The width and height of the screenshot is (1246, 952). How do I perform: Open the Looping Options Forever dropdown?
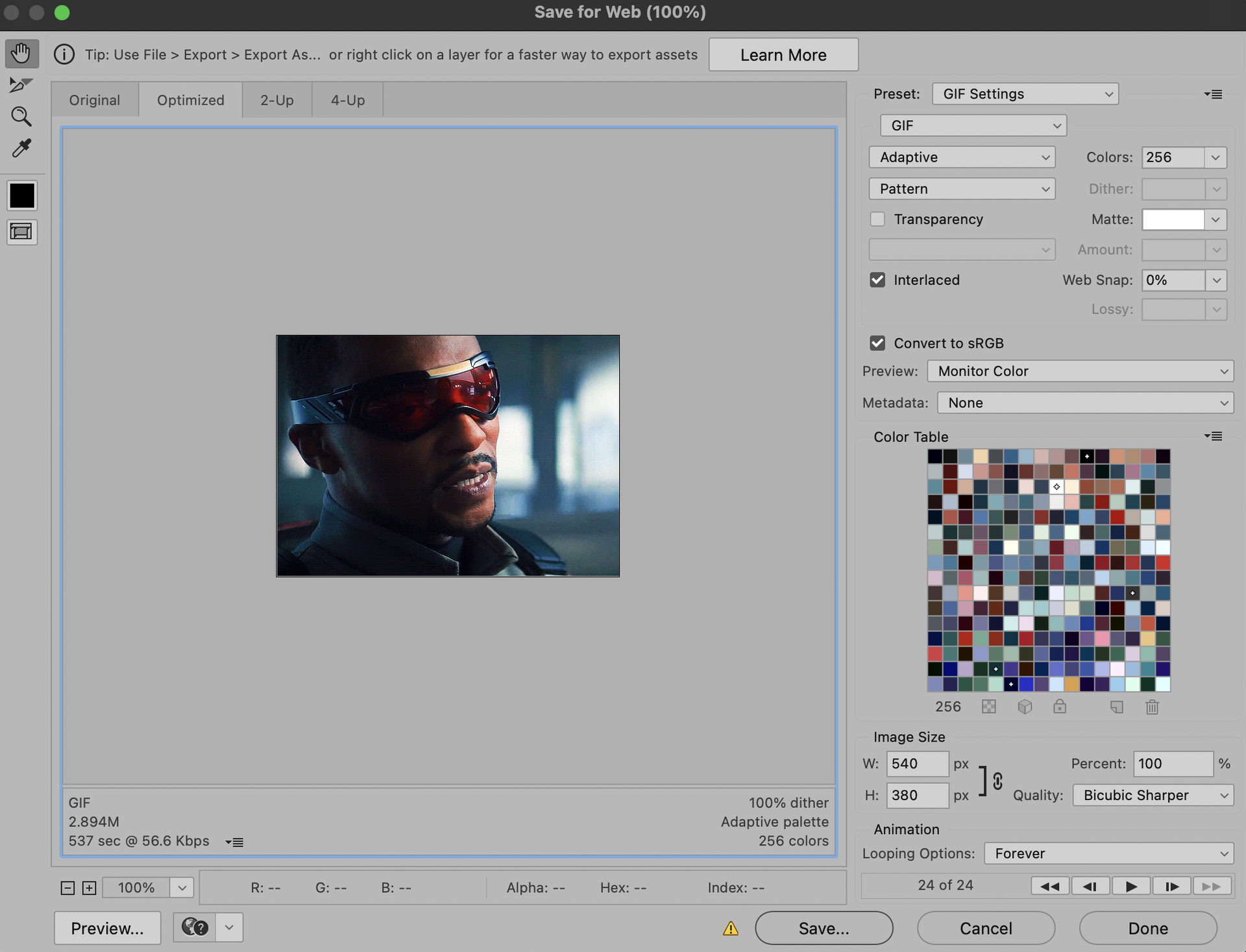[x=1109, y=853]
